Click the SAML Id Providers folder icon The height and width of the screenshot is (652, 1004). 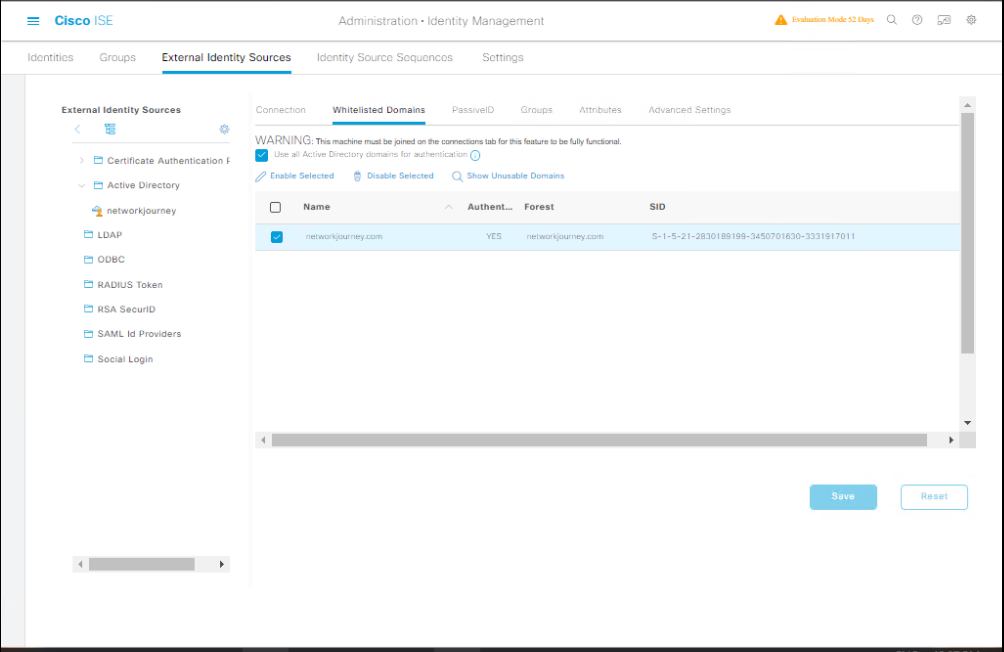click(88, 334)
